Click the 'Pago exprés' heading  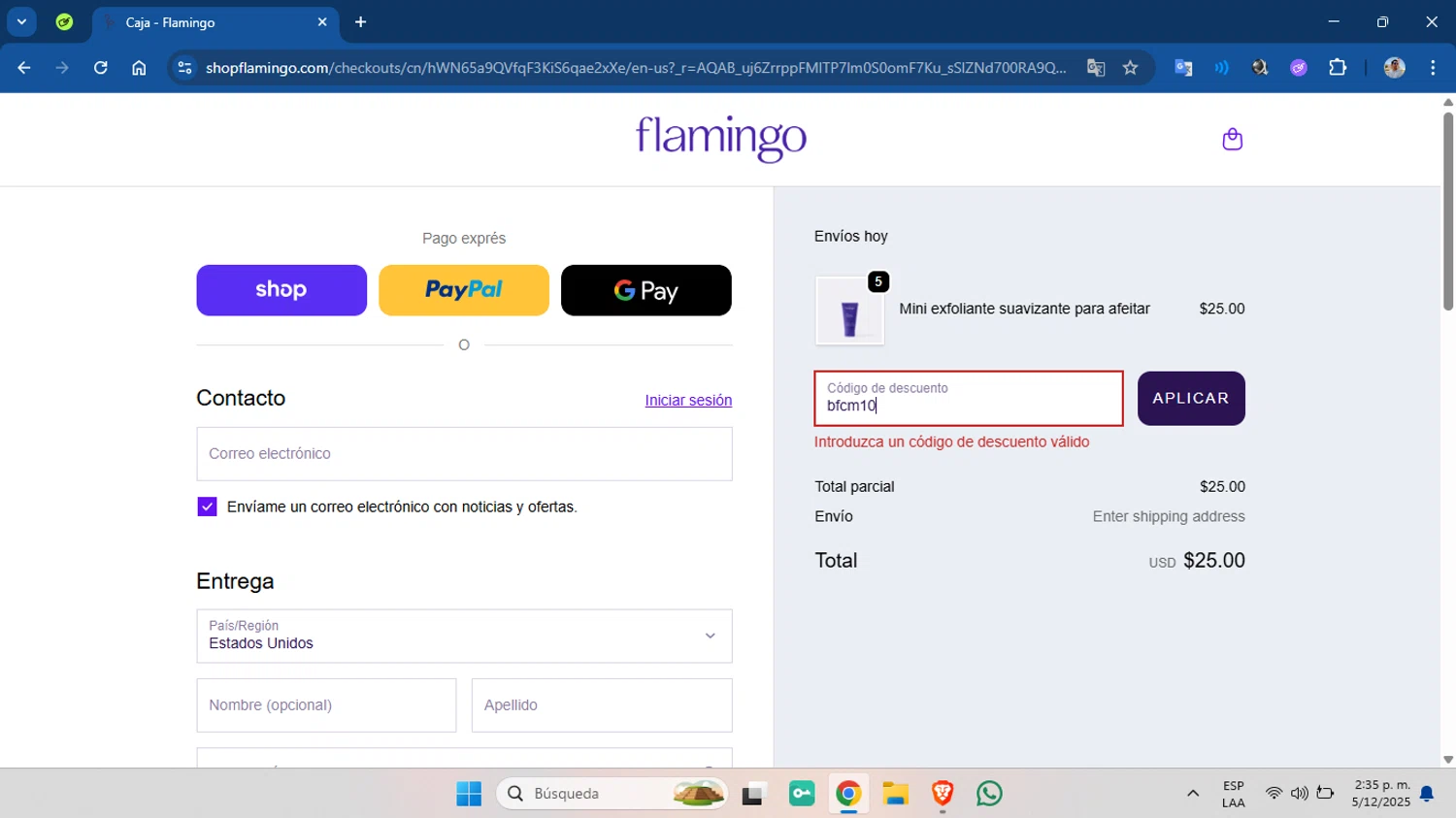coord(464,239)
